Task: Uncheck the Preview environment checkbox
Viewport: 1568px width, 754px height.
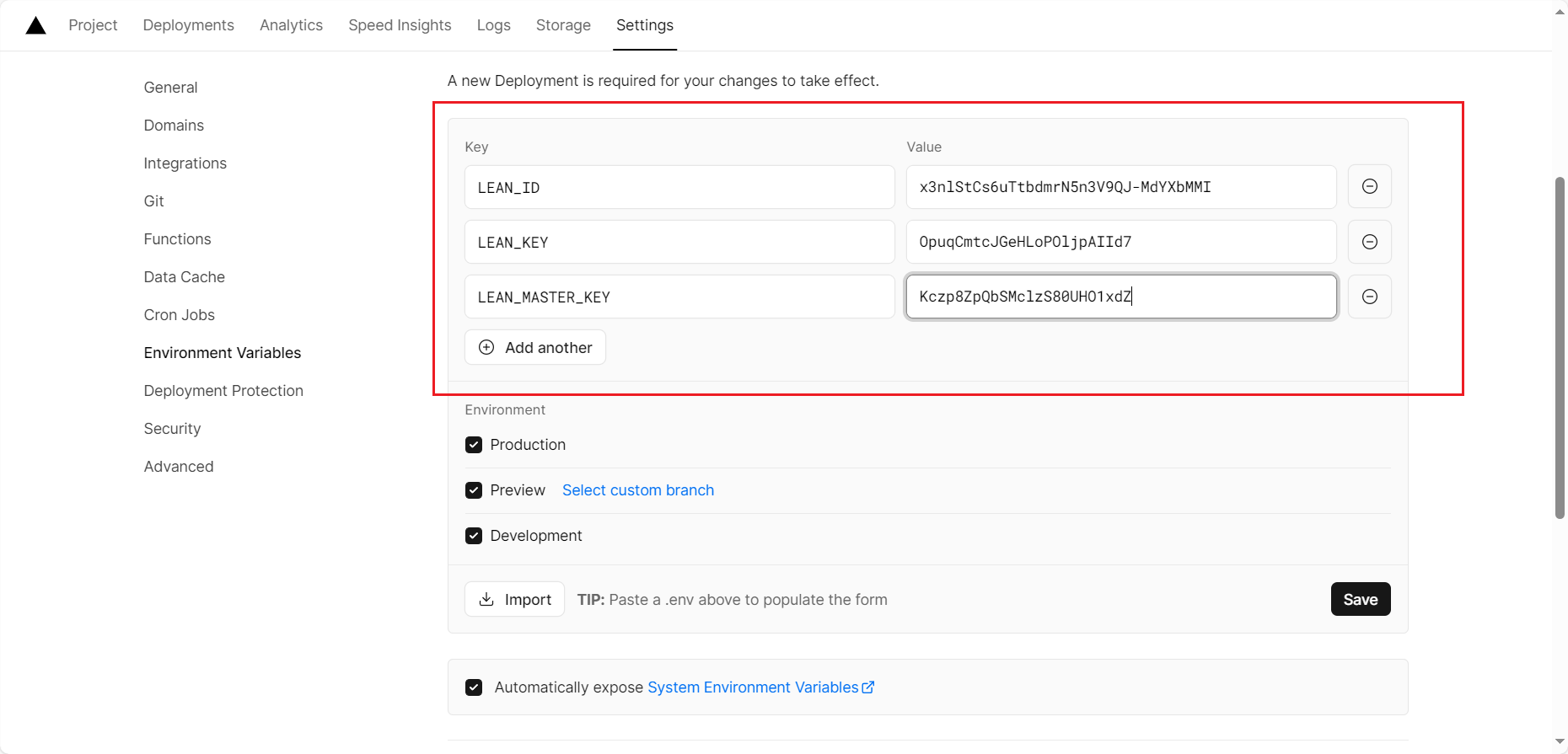Action: coord(474,490)
